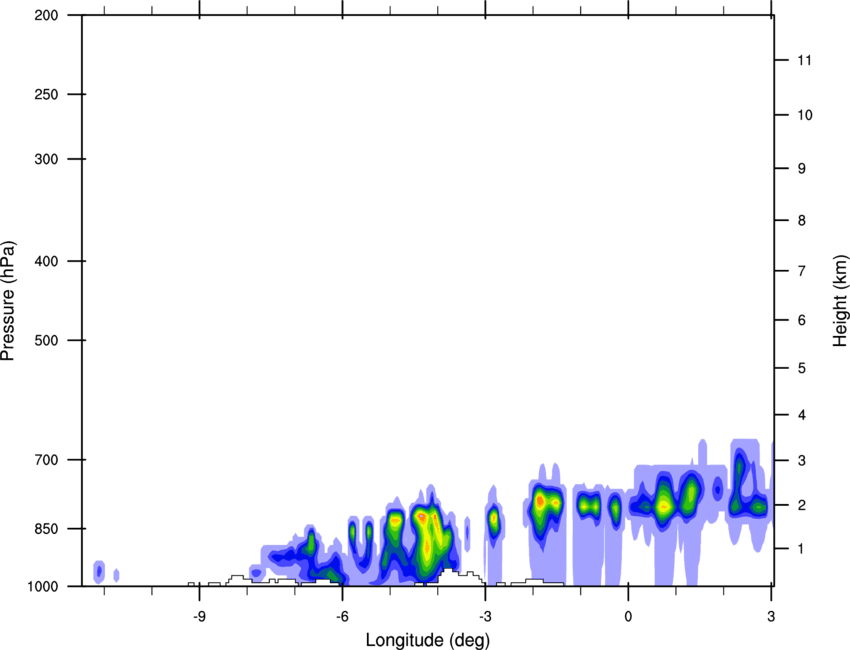
Task: Select the 200 hPa tick label
Action: click(46, 16)
